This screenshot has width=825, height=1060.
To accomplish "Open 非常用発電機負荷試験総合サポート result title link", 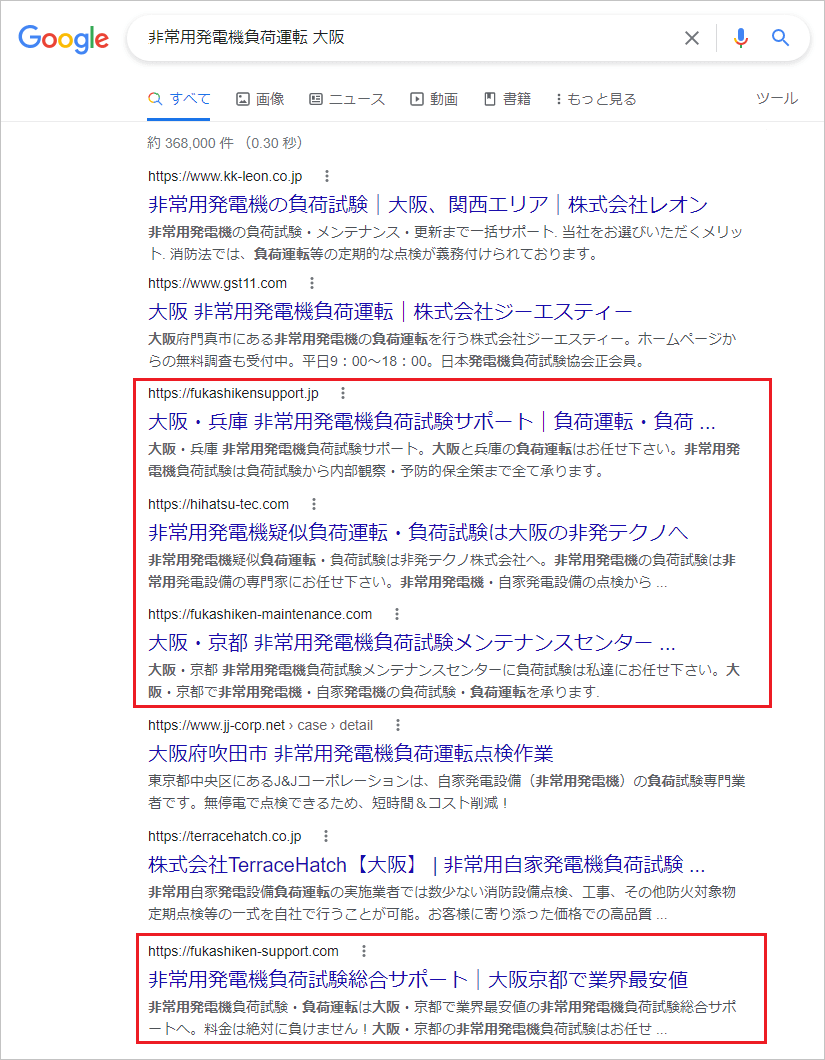I will [x=418, y=980].
